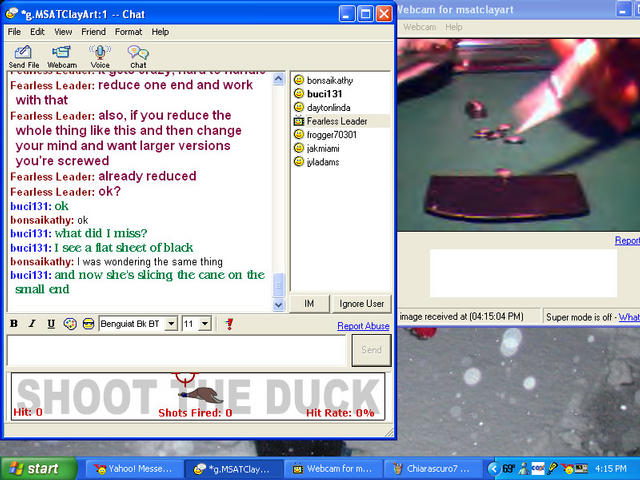This screenshot has width=640, height=480.
Task: Start Voice chat via microphone icon
Action: pos(100,56)
